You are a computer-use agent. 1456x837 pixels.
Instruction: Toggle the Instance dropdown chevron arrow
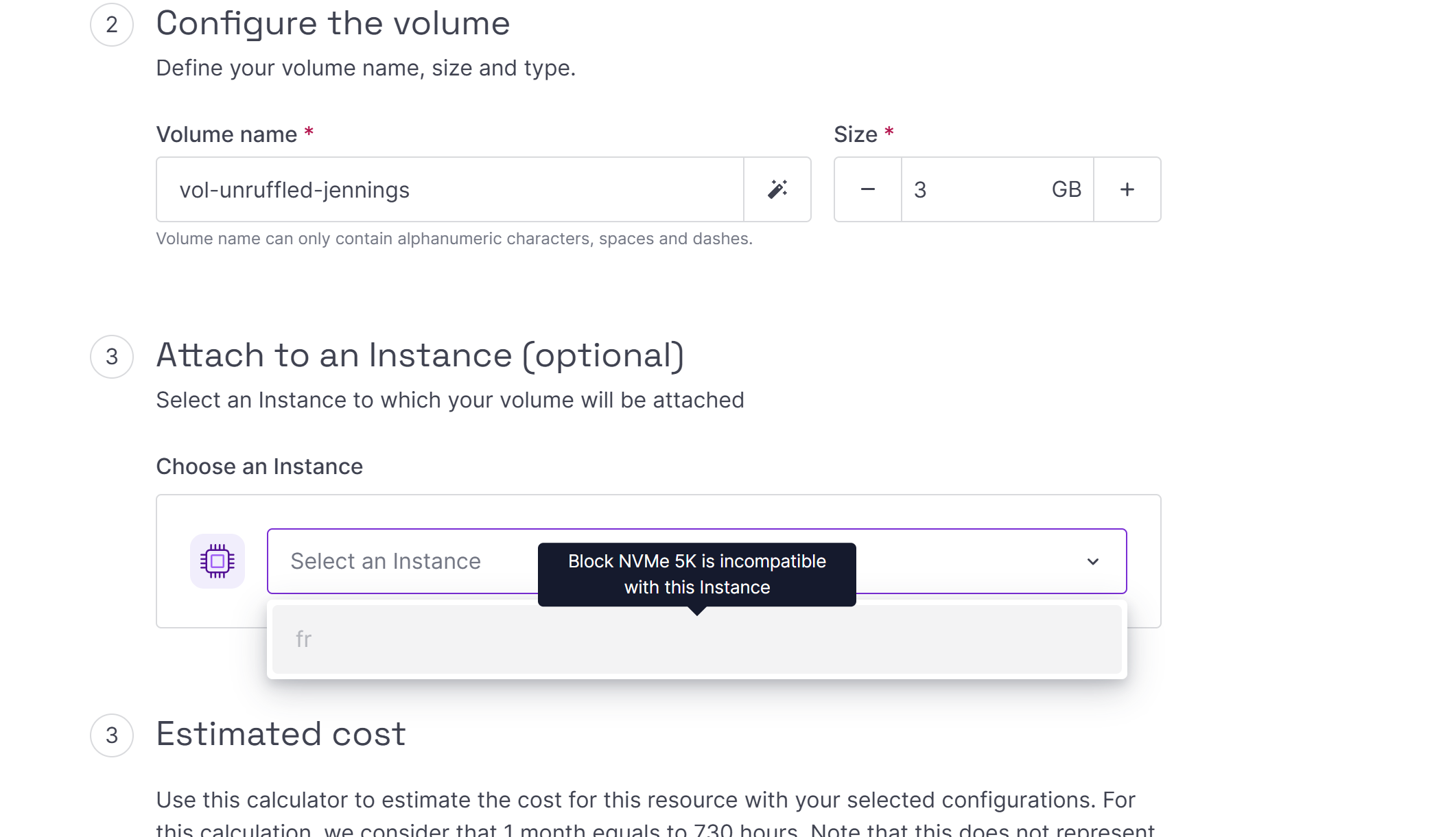[1093, 561]
